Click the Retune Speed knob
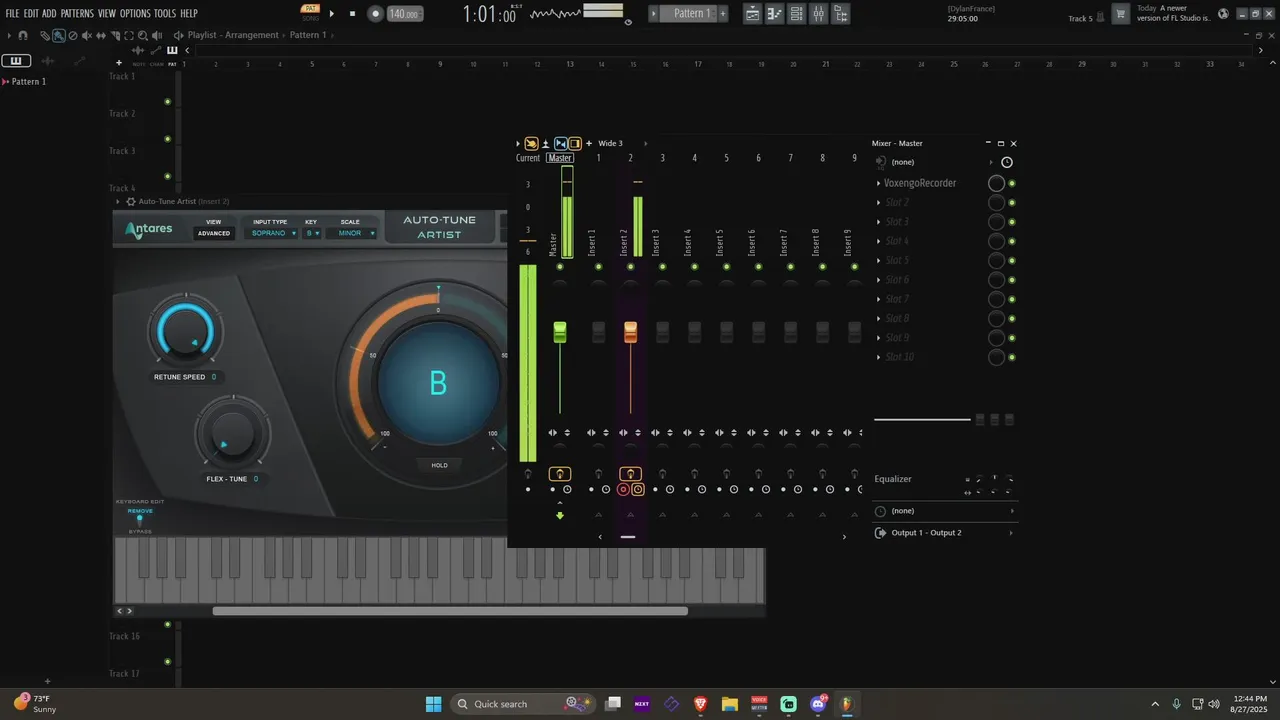Image resolution: width=1280 pixels, height=720 pixels. pyautogui.click(x=186, y=332)
